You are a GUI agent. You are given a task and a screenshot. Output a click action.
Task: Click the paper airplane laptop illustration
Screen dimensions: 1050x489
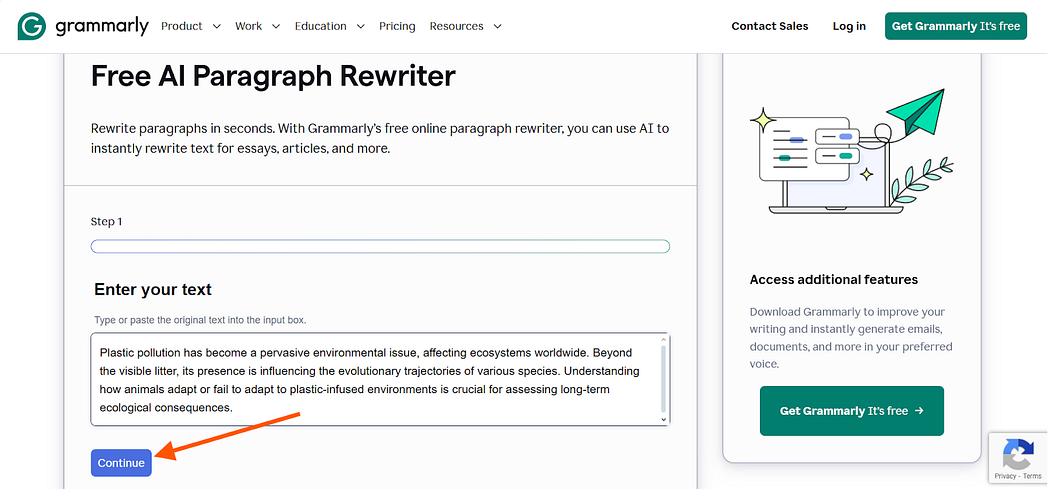[852, 151]
